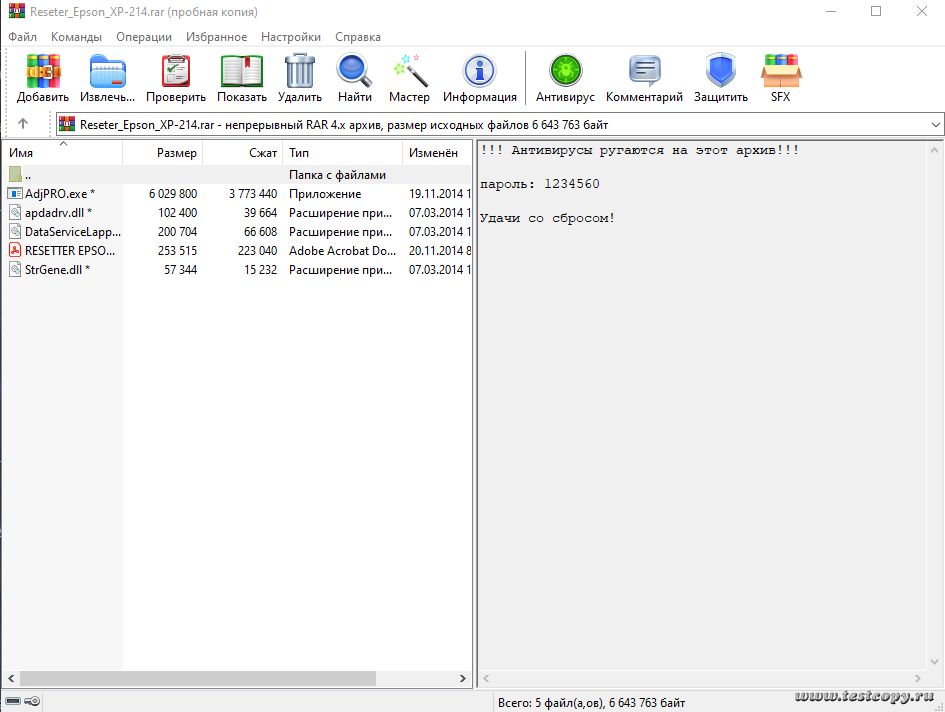Expand the archive path dropdown
945x712 pixels.
point(935,125)
